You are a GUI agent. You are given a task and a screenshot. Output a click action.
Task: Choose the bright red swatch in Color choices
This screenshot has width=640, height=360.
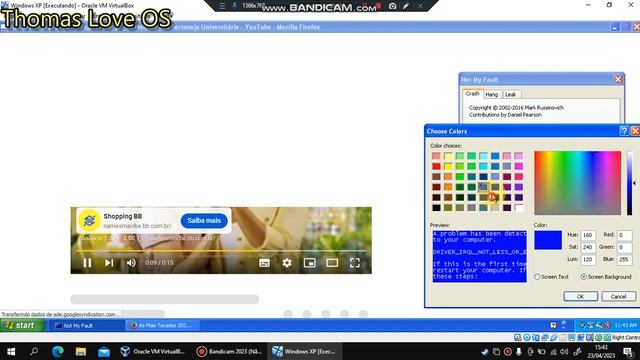coord(436,166)
